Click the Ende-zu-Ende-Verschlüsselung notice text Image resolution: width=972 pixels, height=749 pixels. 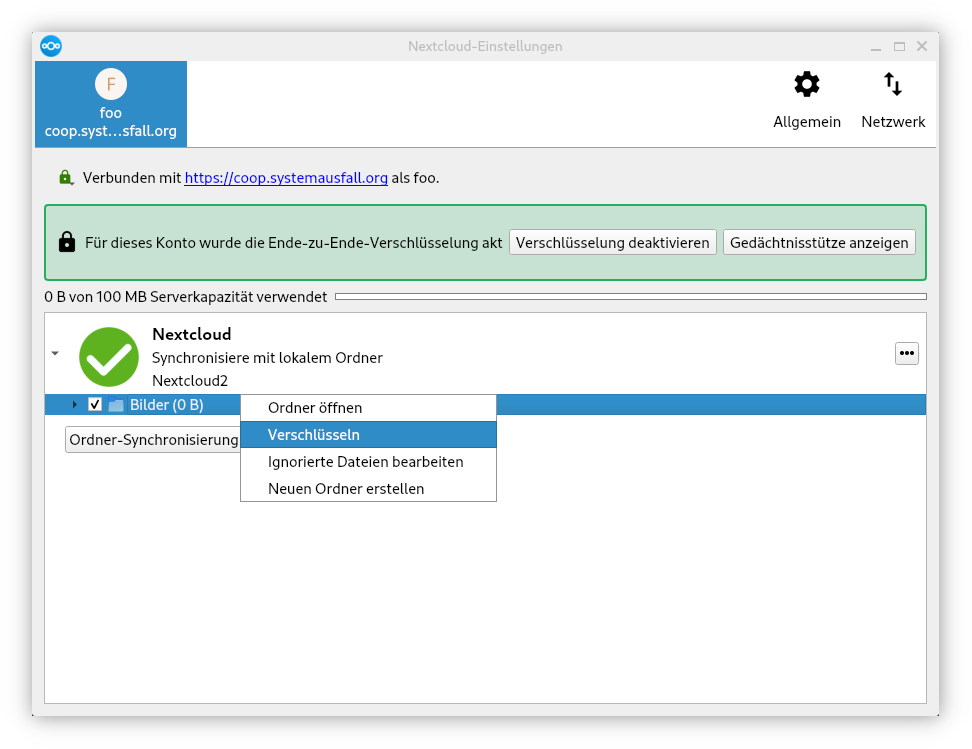tap(293, 242)
